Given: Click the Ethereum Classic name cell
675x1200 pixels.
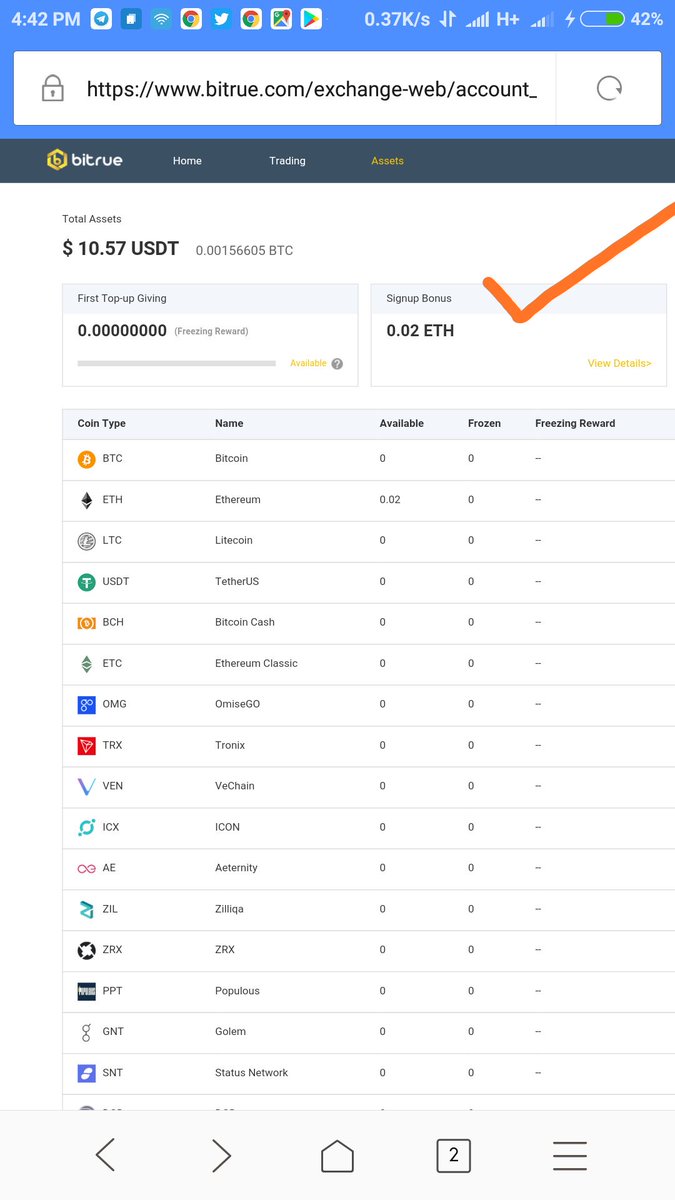Looking at the screenshot, I should click(x=256, y=664).
